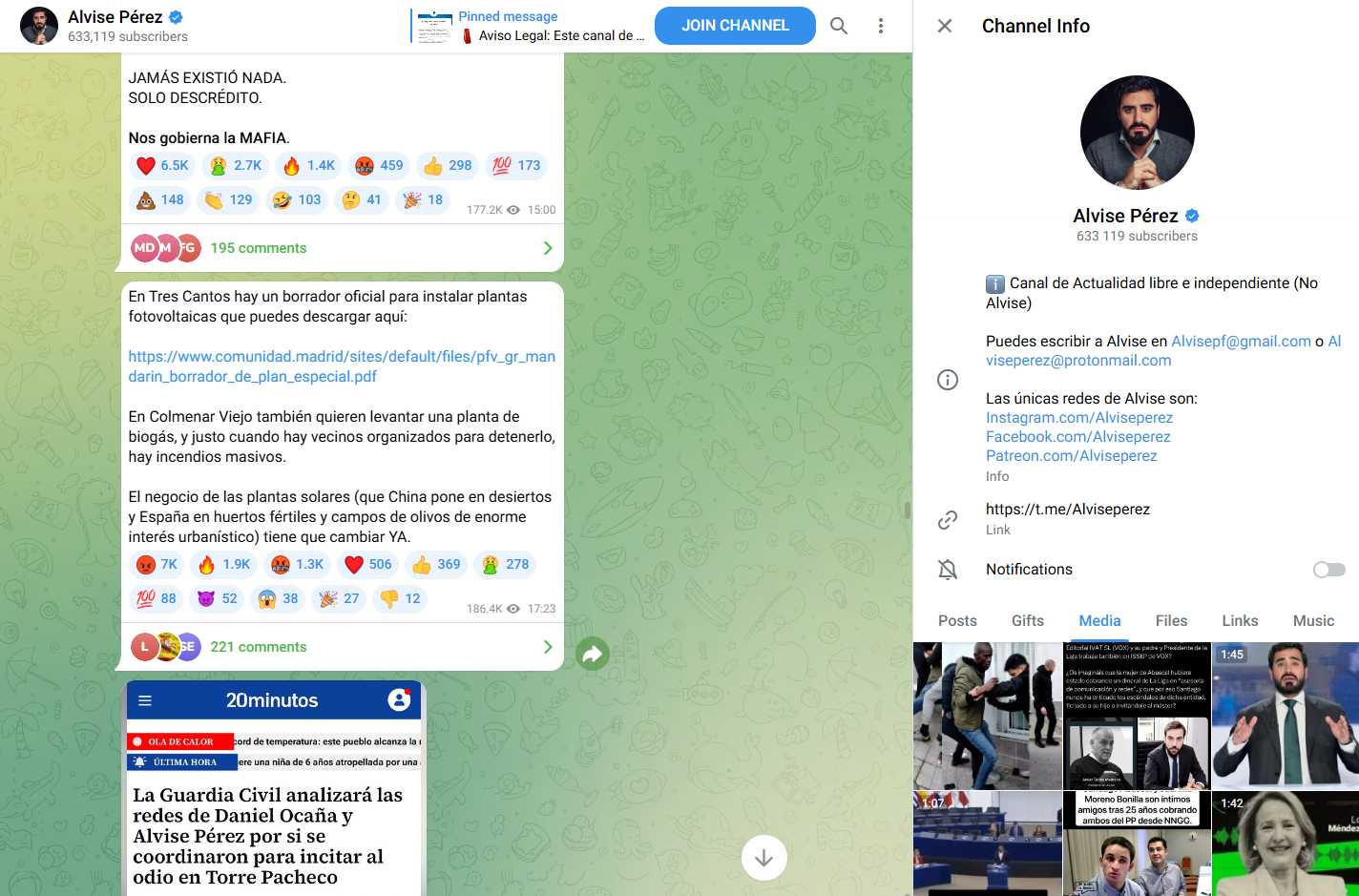1359x896 pixels.
Task: Toggle the Notifications switch
Action: pyautogui.click(x=1328, y=570)
